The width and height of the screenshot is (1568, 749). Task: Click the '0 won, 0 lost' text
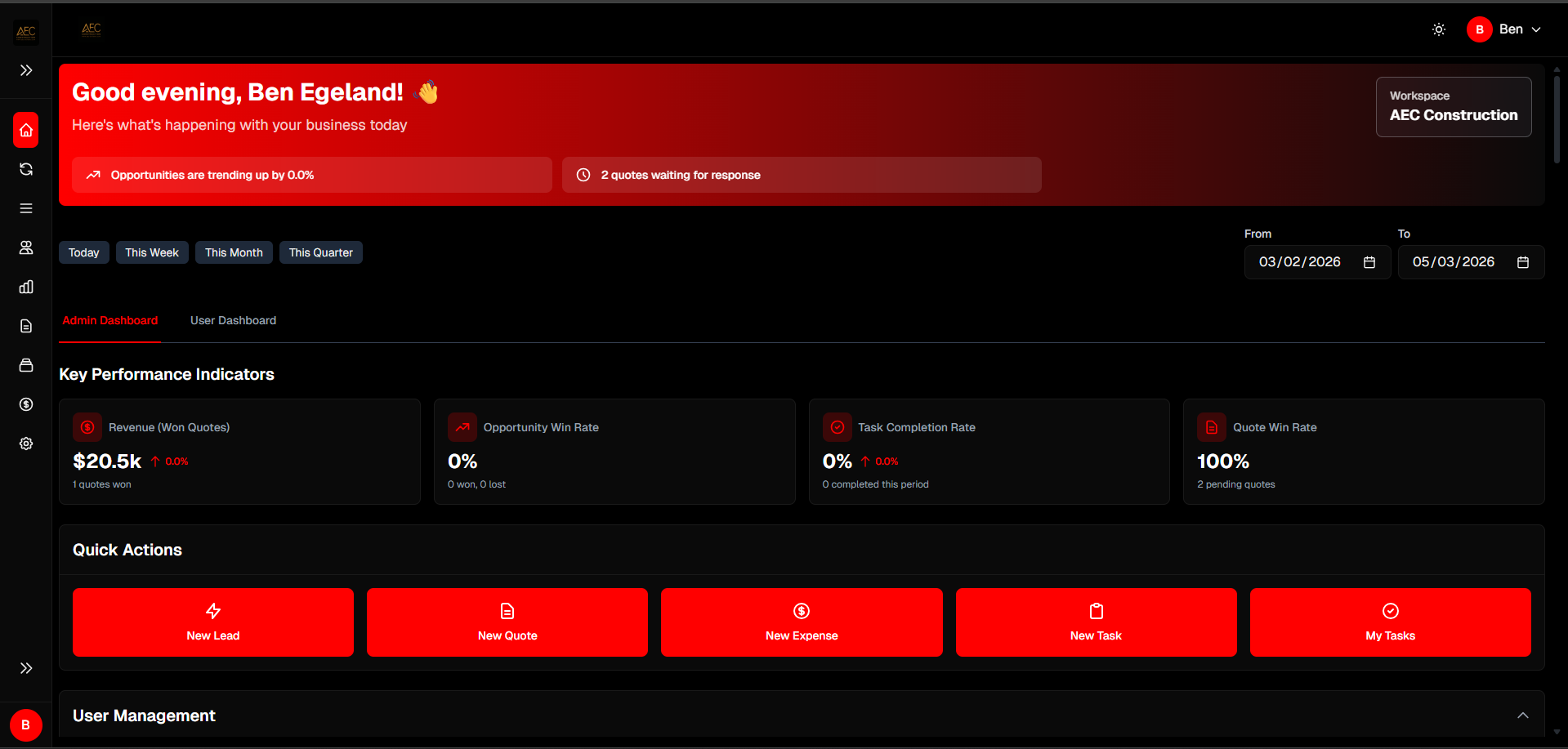[476, 484]
